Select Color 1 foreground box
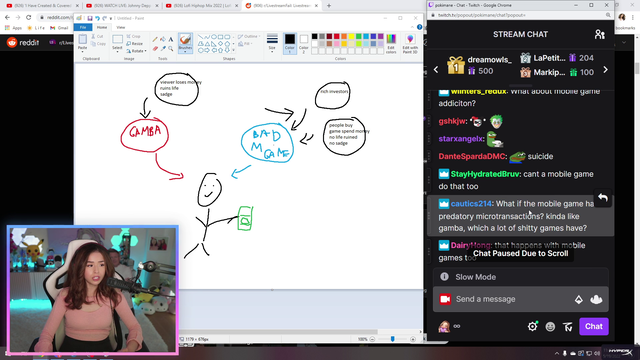Viewport: 640px width, 360px height. coord(290,44)
